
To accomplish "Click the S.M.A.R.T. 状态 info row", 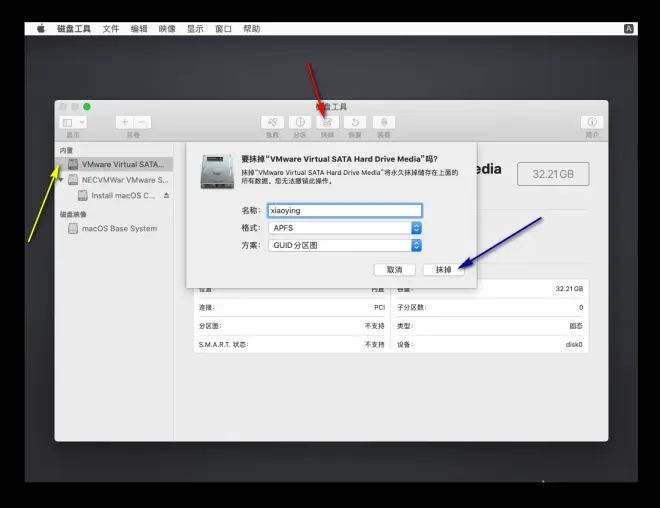I will point(292,344).
